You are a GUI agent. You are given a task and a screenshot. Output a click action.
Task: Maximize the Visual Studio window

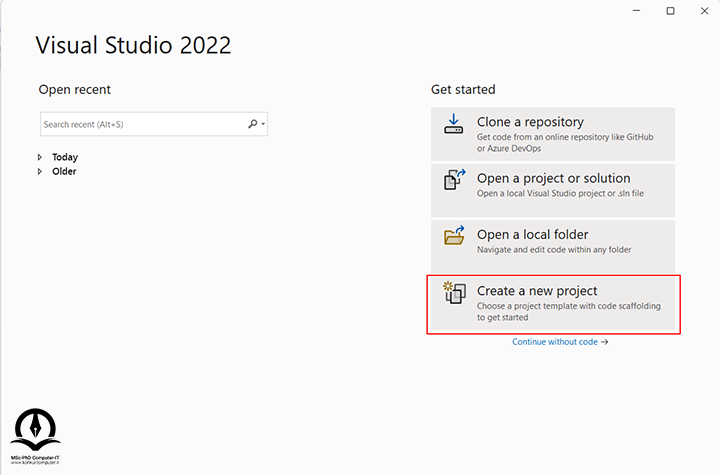pyautogui.click(x=670, y=11)
